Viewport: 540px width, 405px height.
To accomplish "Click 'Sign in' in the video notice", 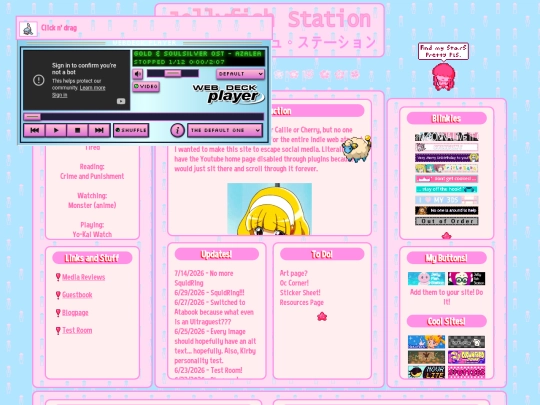I will (x=60, y=95).
